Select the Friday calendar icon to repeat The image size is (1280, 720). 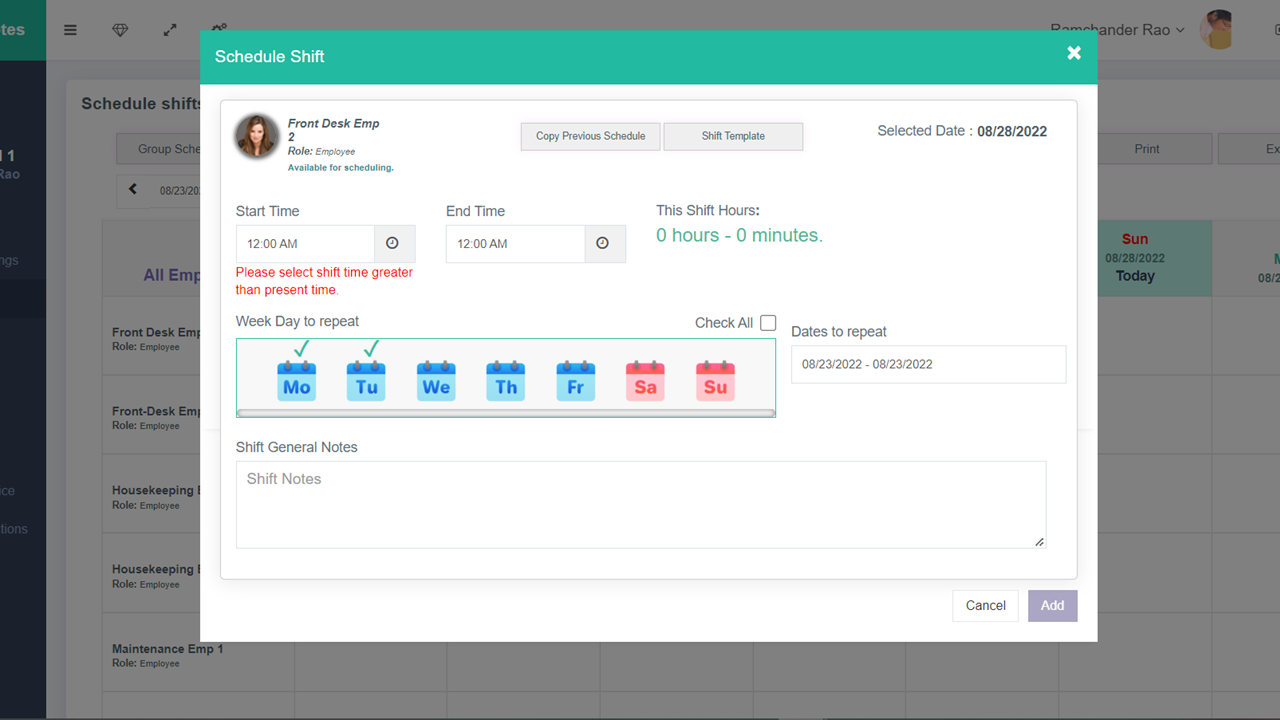575,378
